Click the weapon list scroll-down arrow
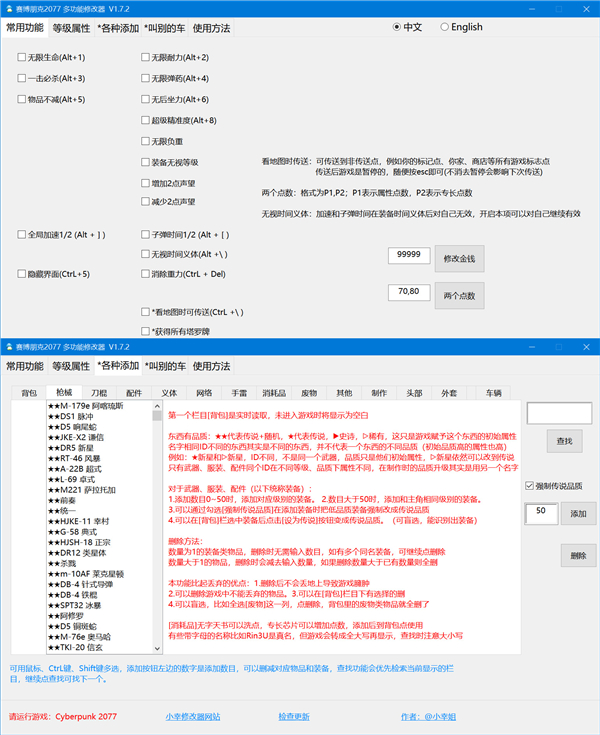Image resolution: width=600 pixels, height=735 pixels. tap(157, 649)
